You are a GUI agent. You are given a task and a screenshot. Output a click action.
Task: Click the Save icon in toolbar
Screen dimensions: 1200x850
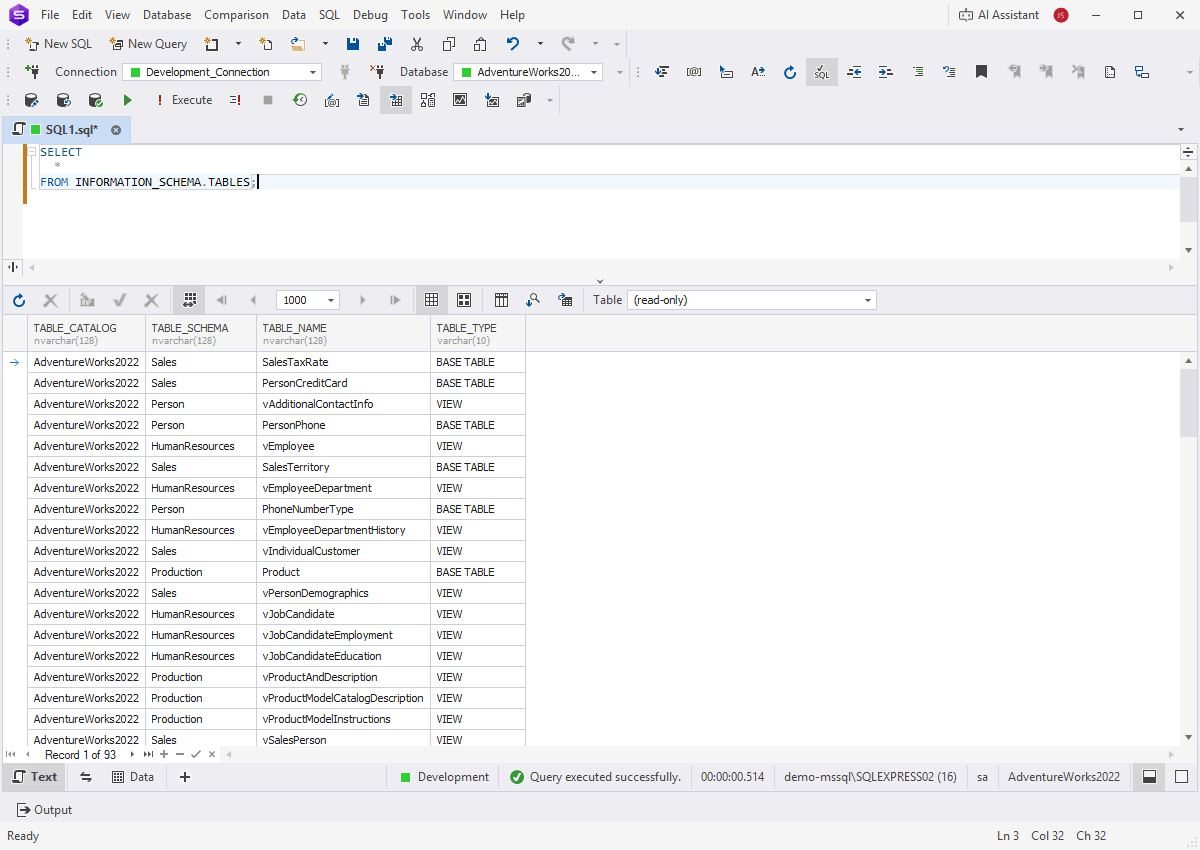coord(353,44)
